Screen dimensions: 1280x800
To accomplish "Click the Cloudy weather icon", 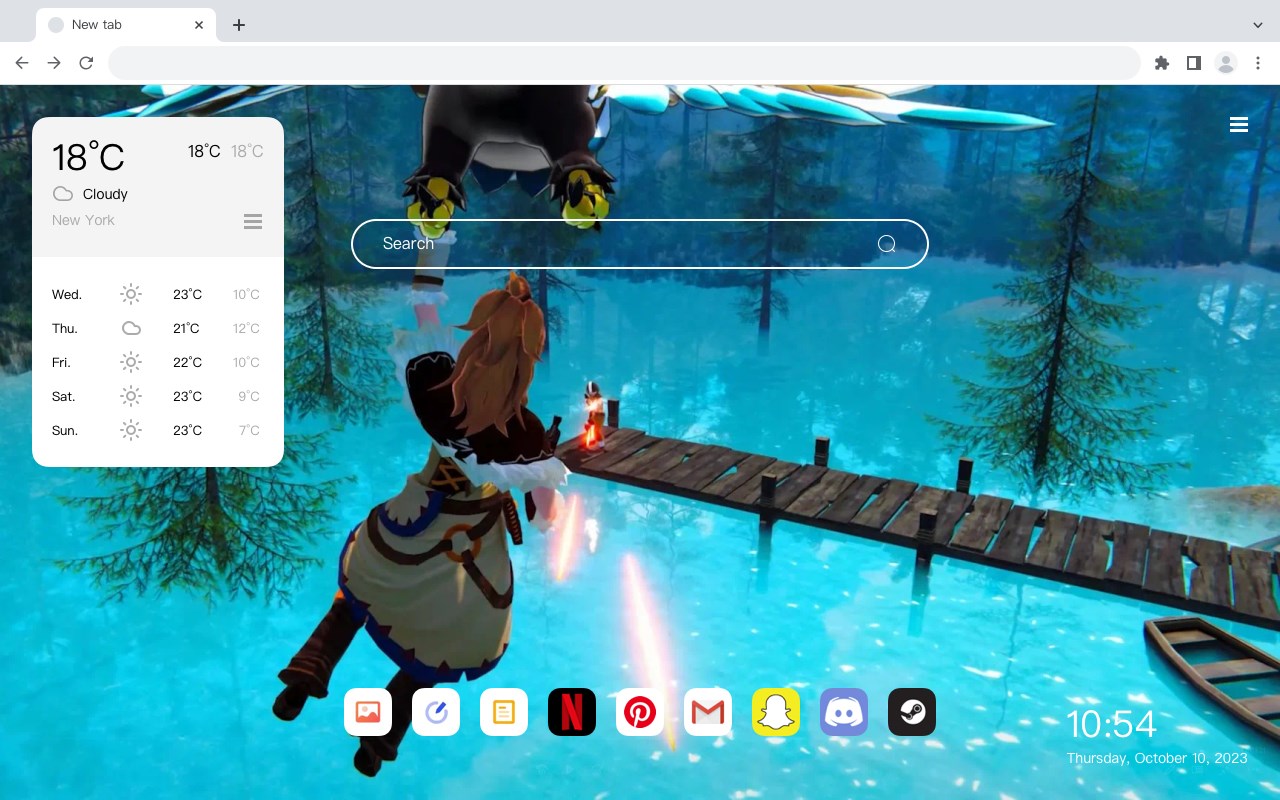I will pos(63,194).
